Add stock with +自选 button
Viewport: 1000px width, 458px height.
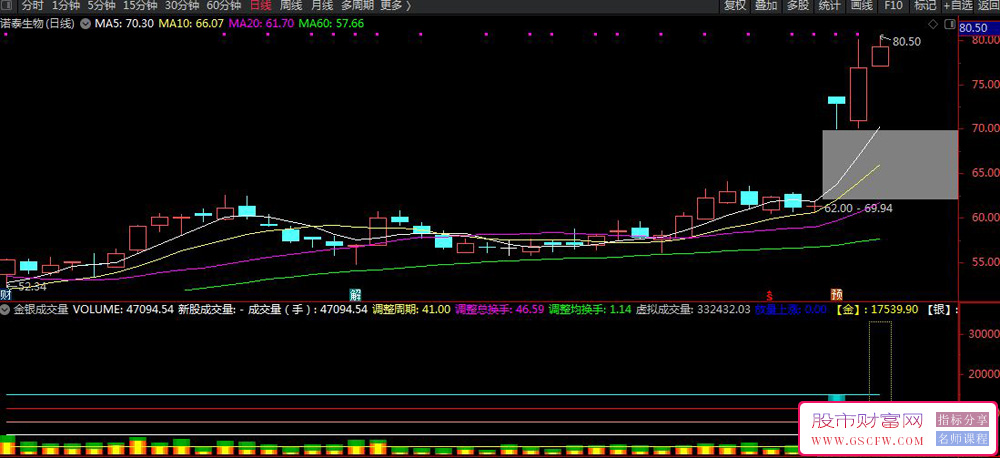[958, 6]
